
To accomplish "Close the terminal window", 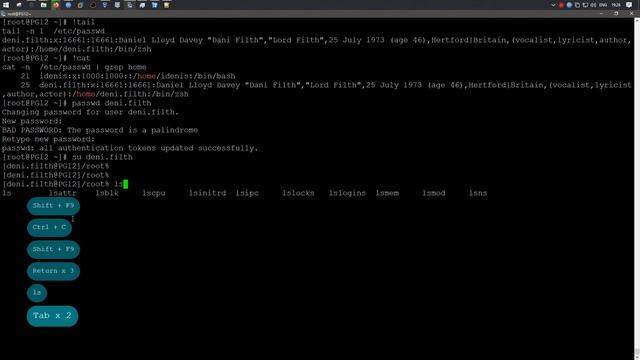I will 631,13.
